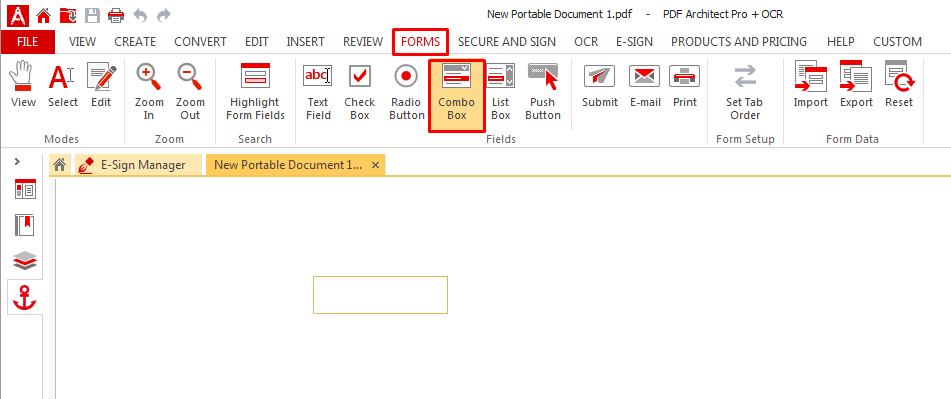Expand the left sidebar chevron
Viewport: 951px width, 399px height.
tap(18, 161)
